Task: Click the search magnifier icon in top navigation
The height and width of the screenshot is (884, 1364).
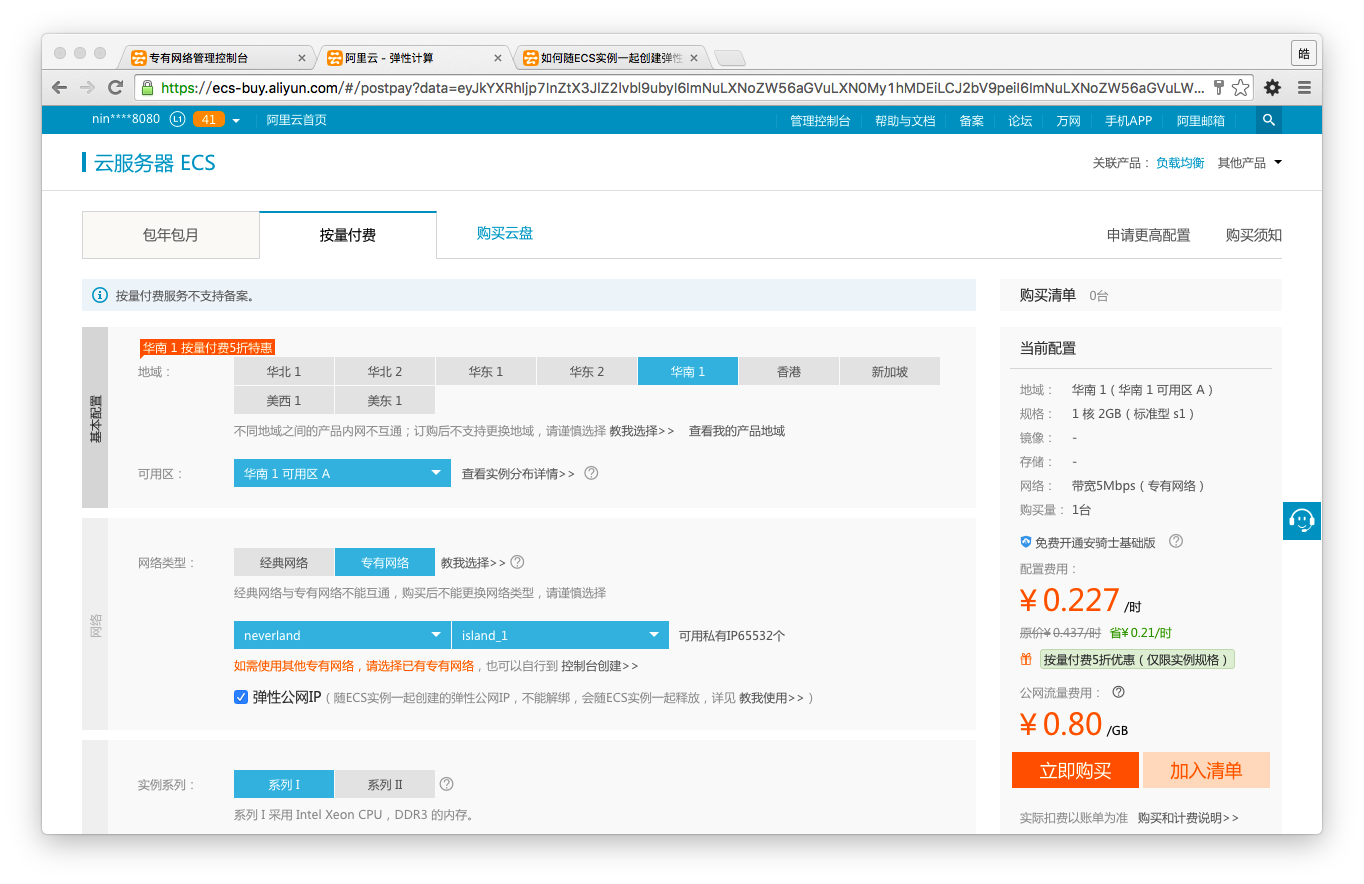Action: pos(1268,120)
